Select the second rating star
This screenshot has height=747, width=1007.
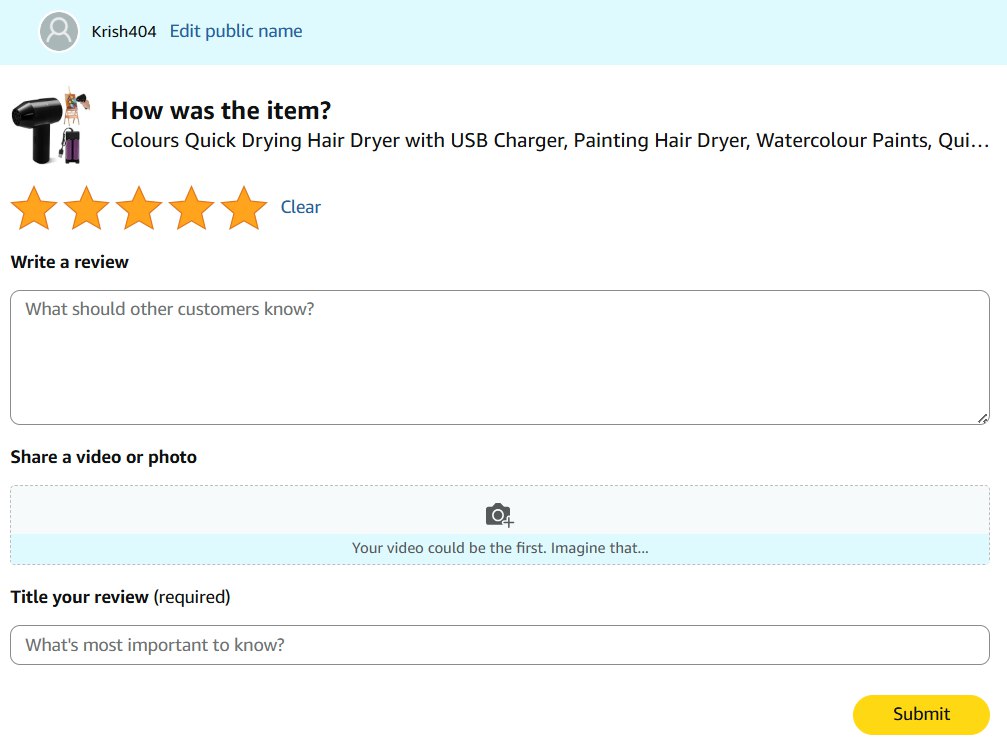click(87, 208)
